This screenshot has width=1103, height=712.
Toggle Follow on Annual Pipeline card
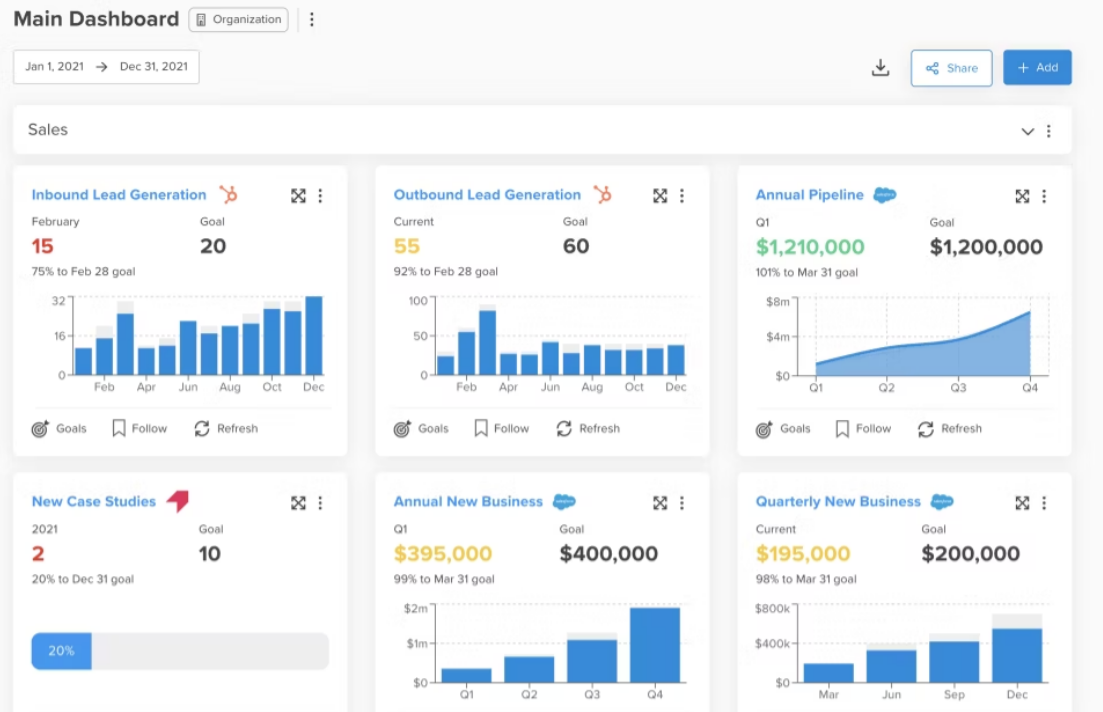coord(863,428)
